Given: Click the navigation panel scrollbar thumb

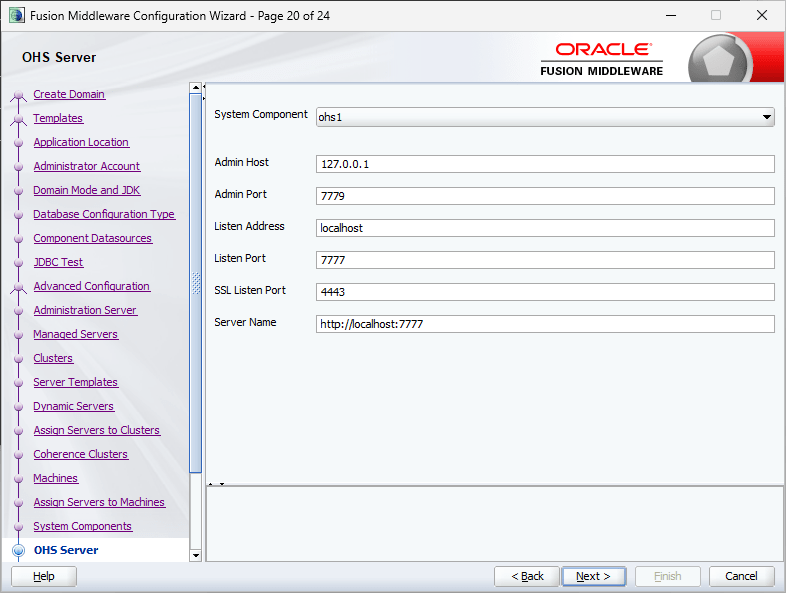Looking at the screenshot, I should (x=195, y=283).
